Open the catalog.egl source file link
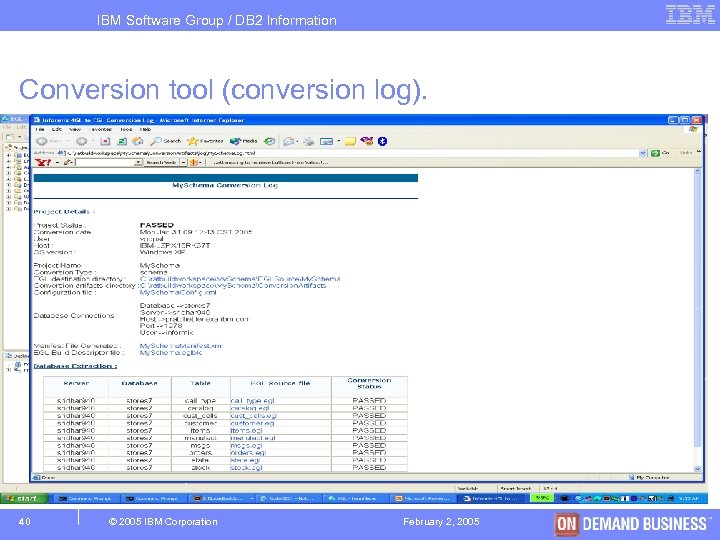The width and height of the screenshot is (720, 540). pyautogui.click(x=250, y=408)
